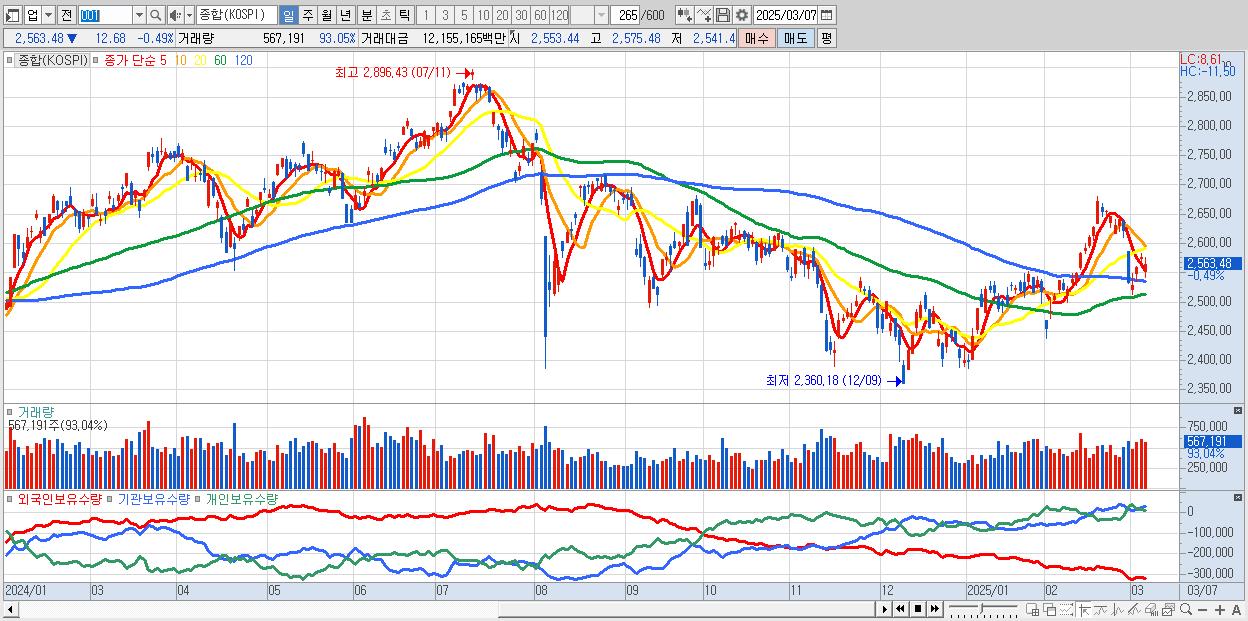This screenshot has width=1248, height=621.
Task: Open chart settings via the gear icon
Action: point(742,15)
